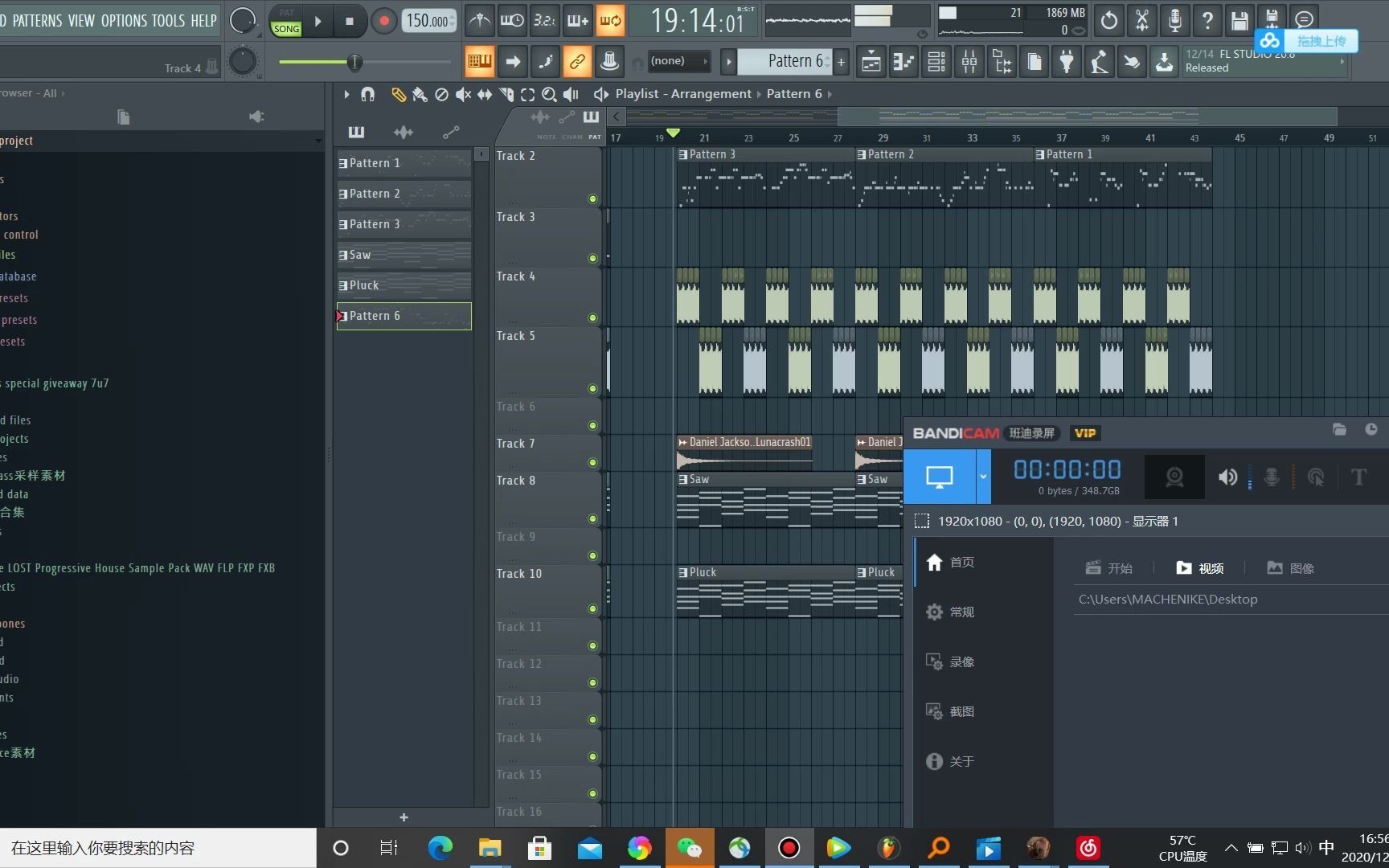This screenshot has height=868, width=1389.
Task: Open the OPTIONS menu
Action: tap(123, 21)
